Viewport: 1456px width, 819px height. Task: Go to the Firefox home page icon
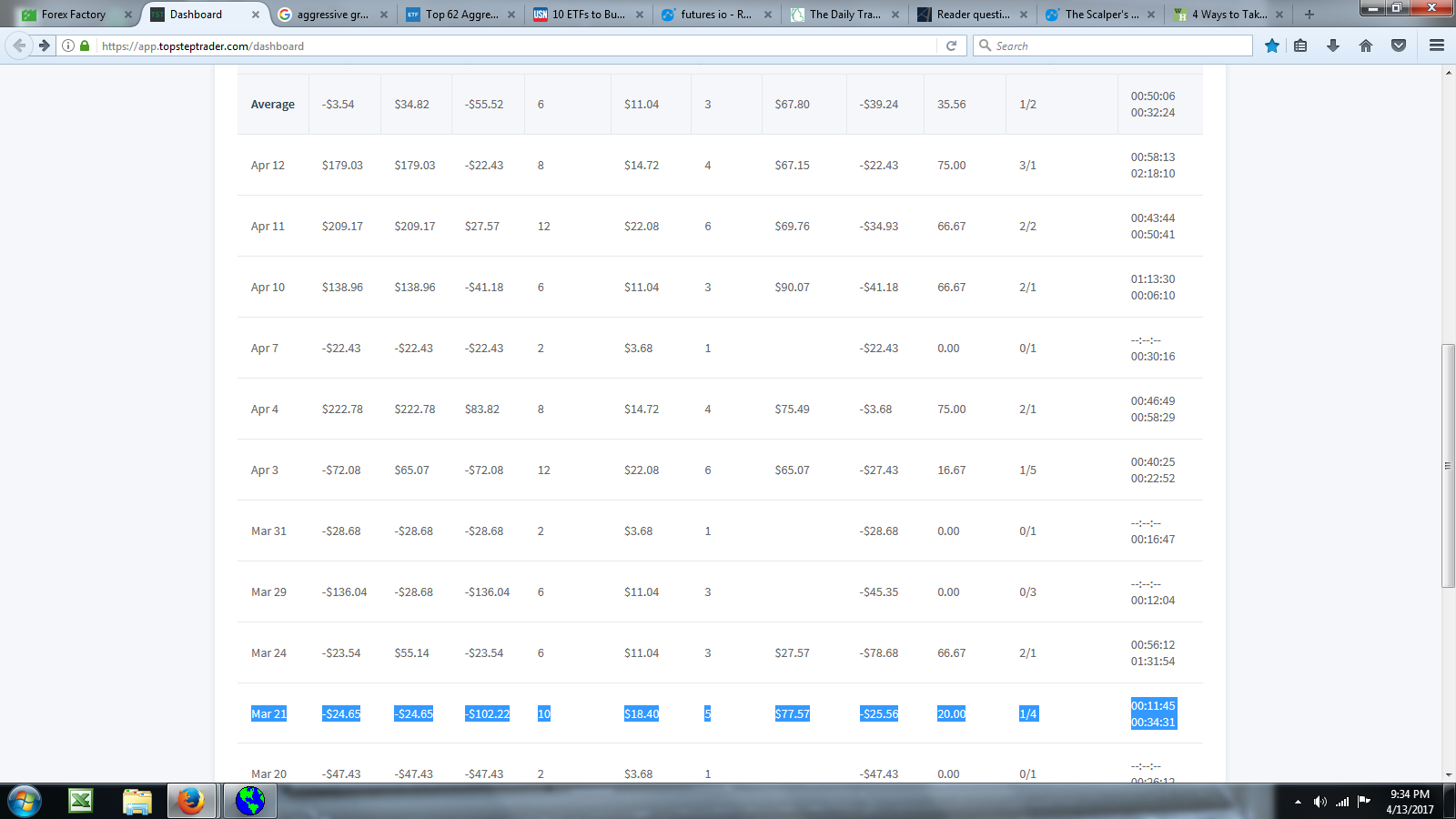coord(1366,45)
